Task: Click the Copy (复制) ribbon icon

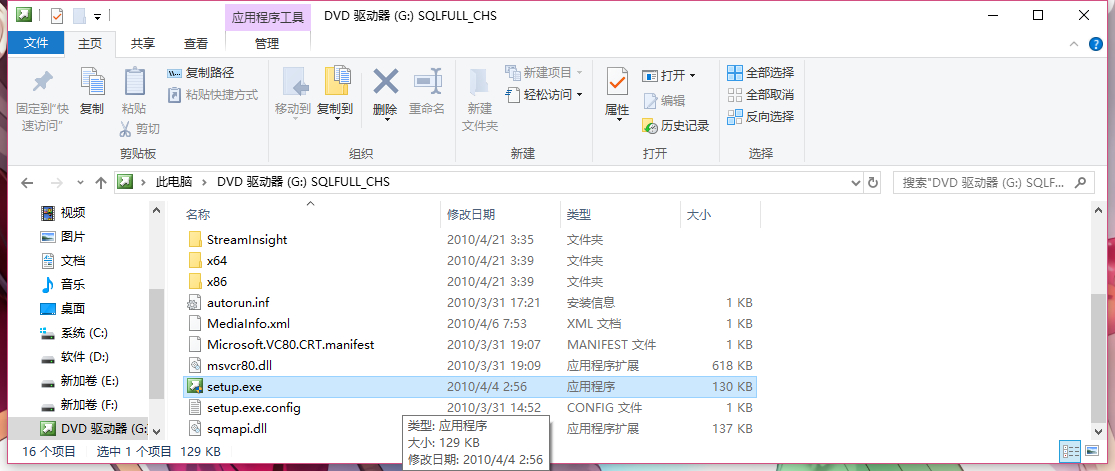Action: point(92,83)
